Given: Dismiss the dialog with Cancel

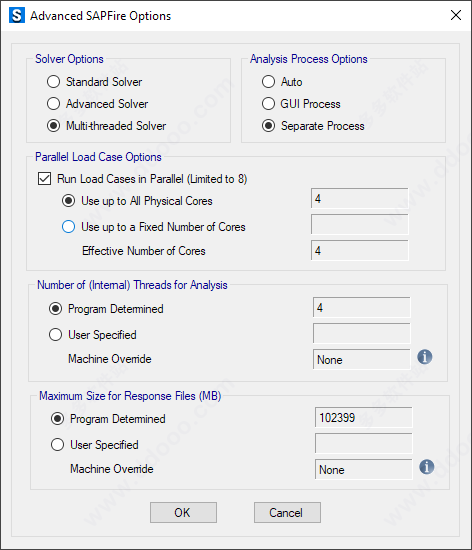Looking at the screenshot, I should click(x=287, y=513).
